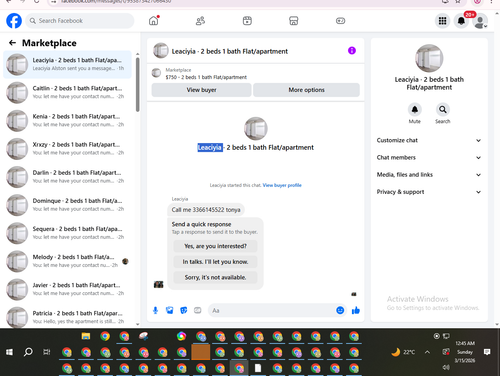Viewport: 500px width, 376px height.
Task: Open the Marketplace storefront icon
Action: pos(294,21)
